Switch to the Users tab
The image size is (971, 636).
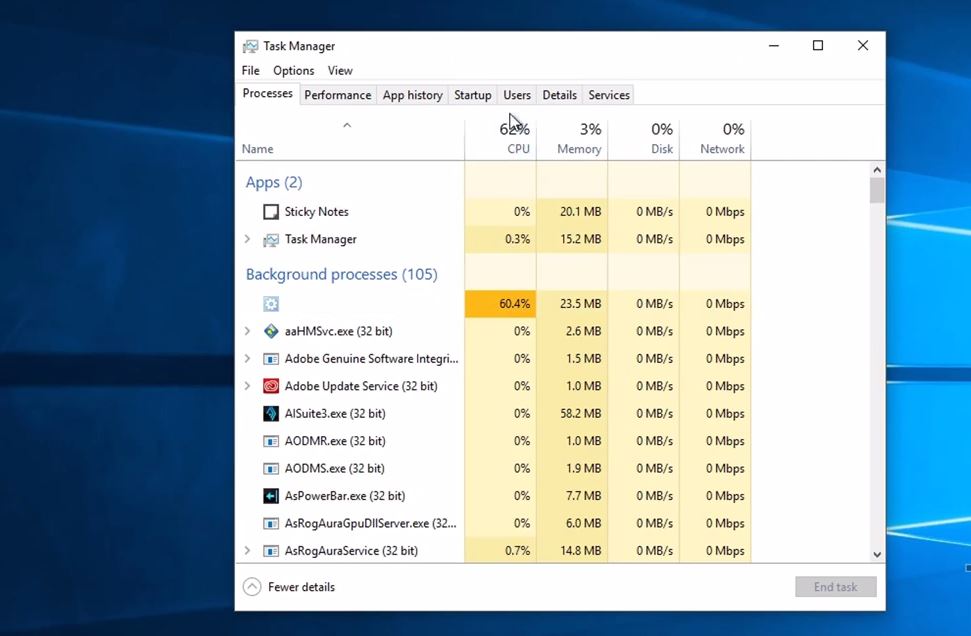click(516, 95)
